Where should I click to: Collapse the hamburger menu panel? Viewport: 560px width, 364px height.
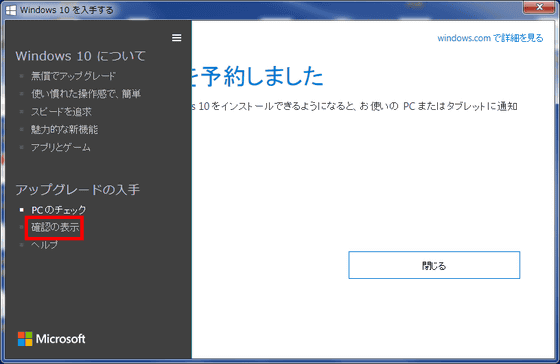coord(176,38)
